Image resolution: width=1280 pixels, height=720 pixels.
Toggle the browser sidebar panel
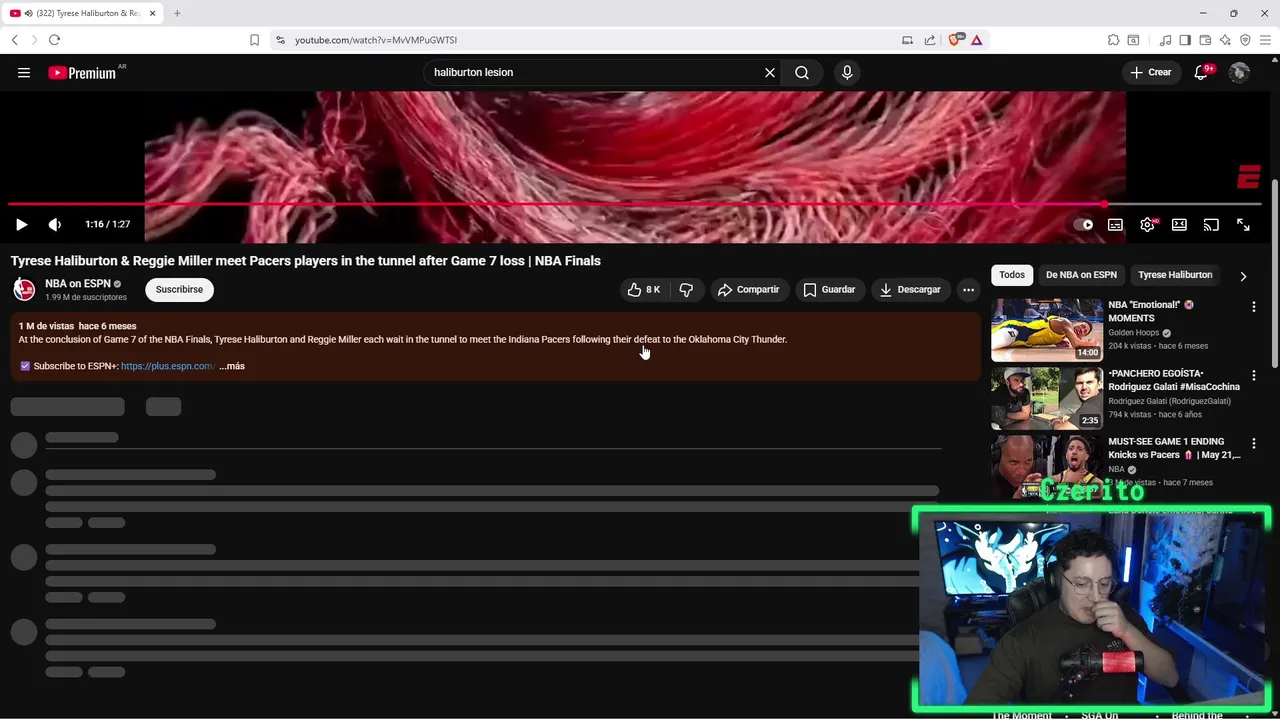[x=1185, y=40]
